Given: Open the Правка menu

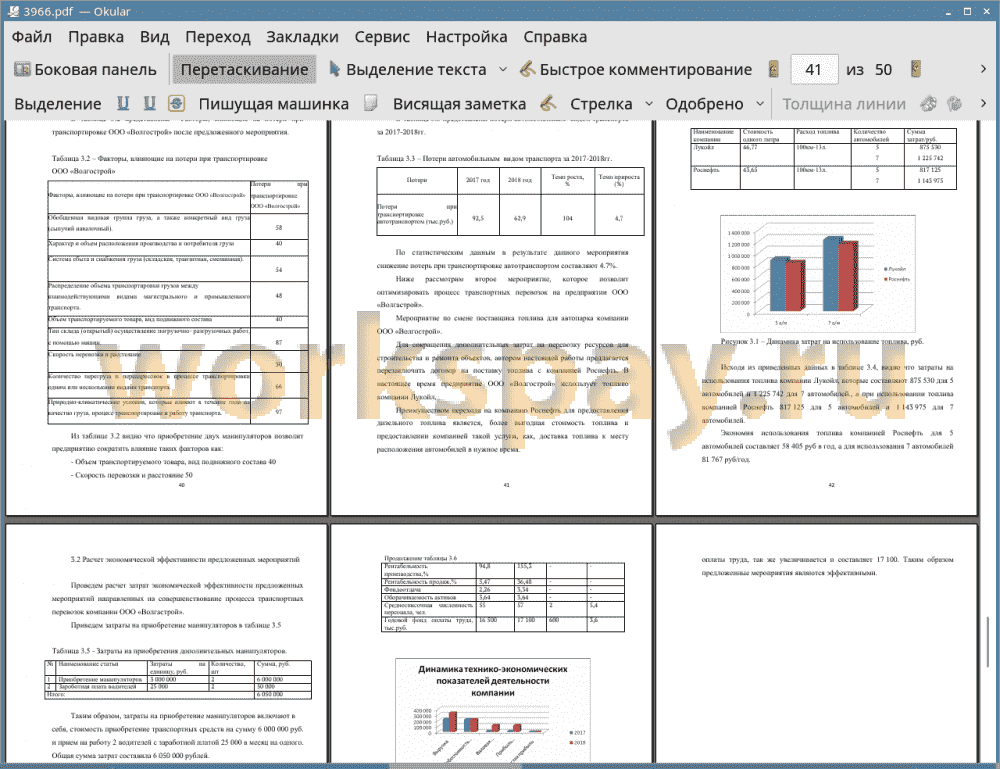Looking at the screenshot, I should [96, 37].
